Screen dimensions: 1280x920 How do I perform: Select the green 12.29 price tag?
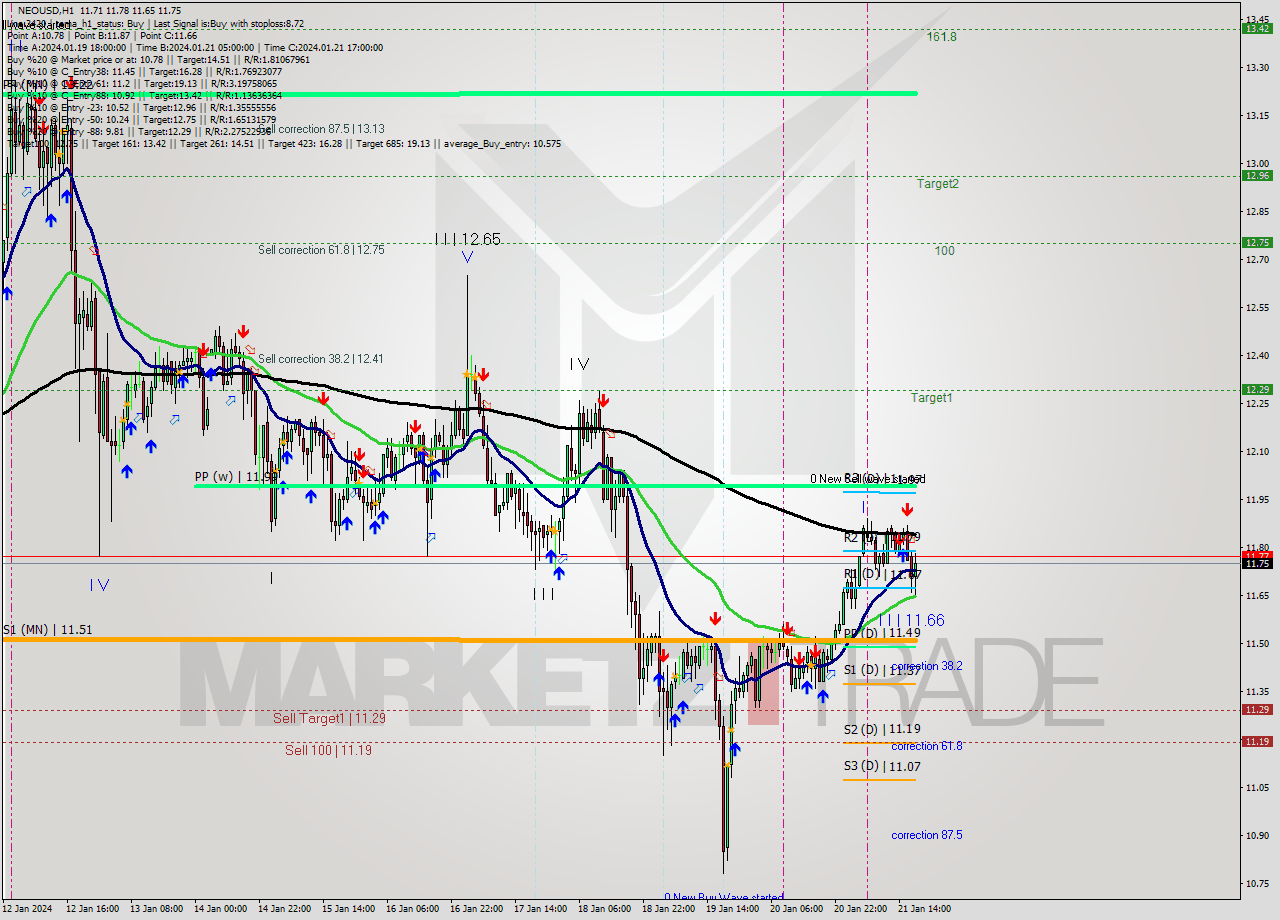1256,389
